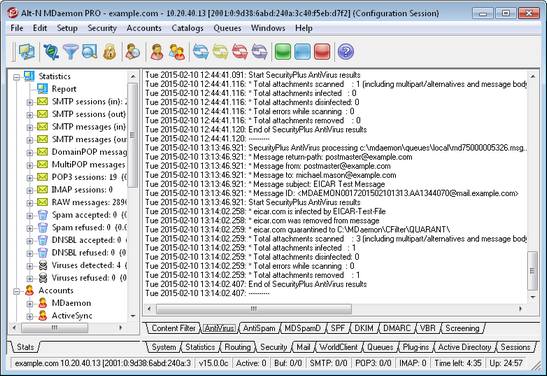Click the blue square toolbar button
Screen dimensions: 547x376
pos(302,52)
